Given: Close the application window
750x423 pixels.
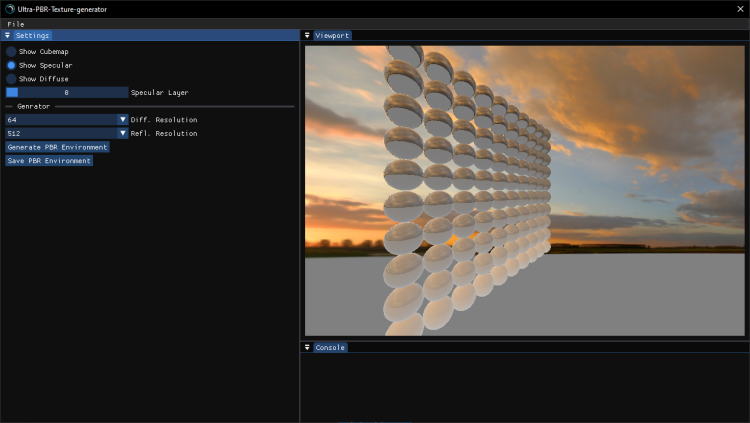Looking at the screenshot, I should click(x=739, y=9).
